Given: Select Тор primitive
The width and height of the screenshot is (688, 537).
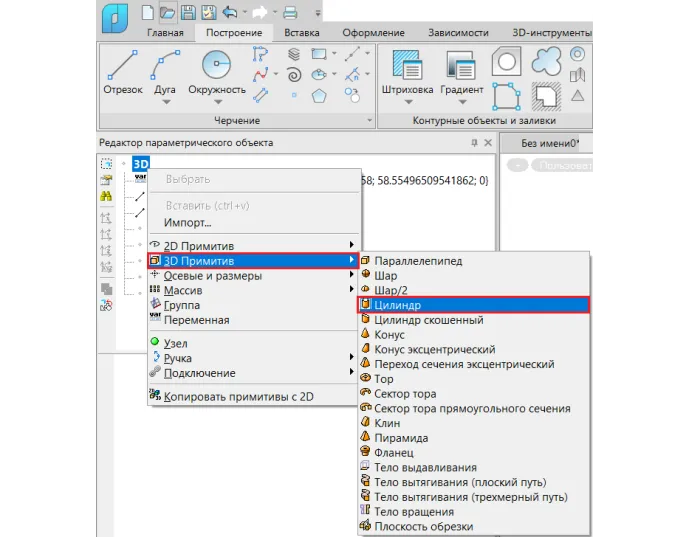Looking at the screenshot, I should [474, 379].
